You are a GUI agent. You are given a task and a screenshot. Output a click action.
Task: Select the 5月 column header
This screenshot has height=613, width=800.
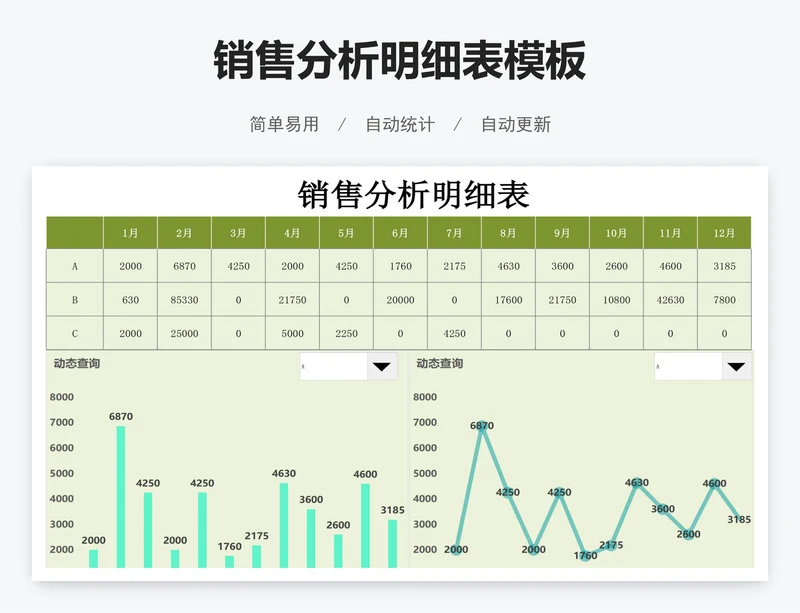pos(346,233)
